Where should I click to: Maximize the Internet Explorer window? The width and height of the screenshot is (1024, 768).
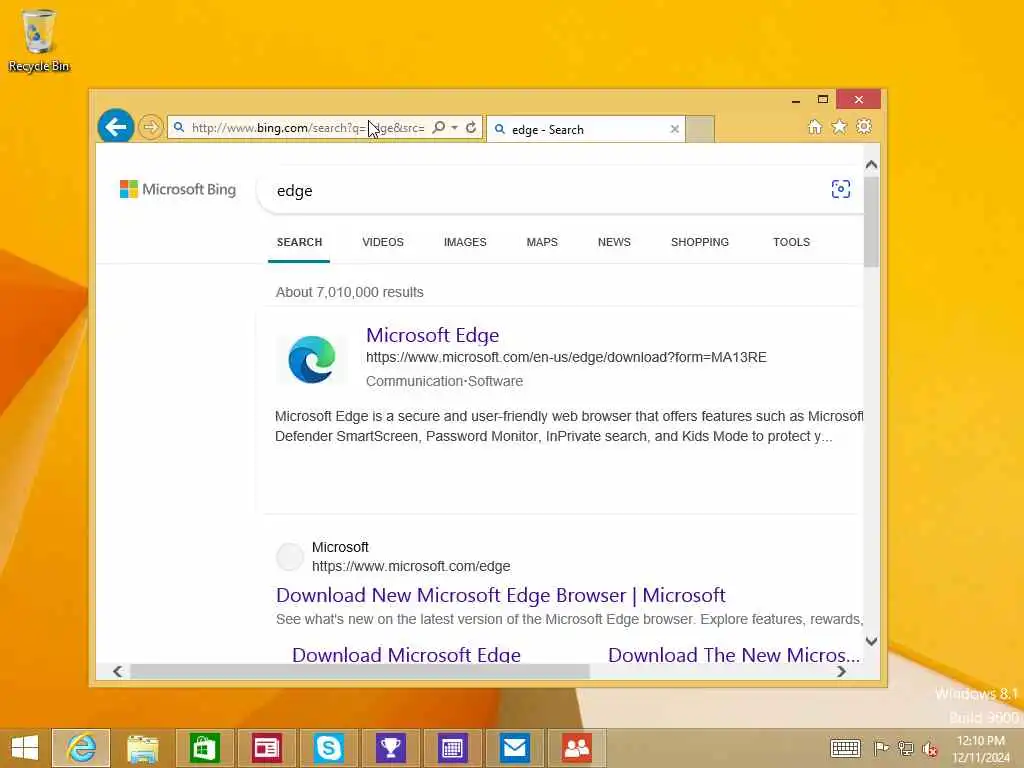point(823,99)
